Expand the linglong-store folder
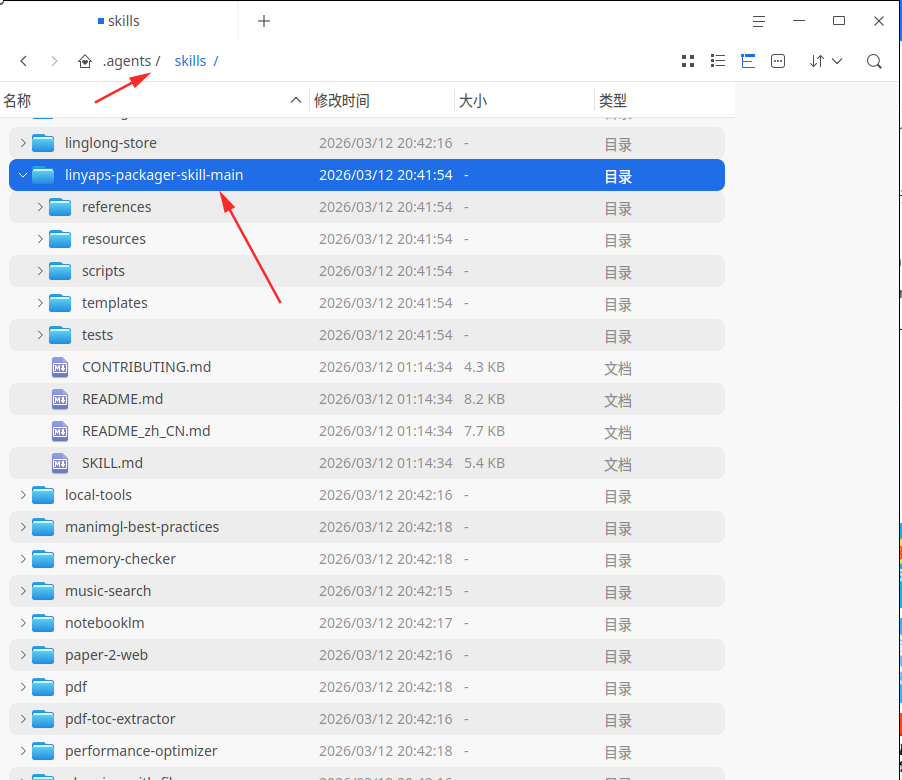Image resolution: width=902 pixels, height=780 pixels. (23, 143)
